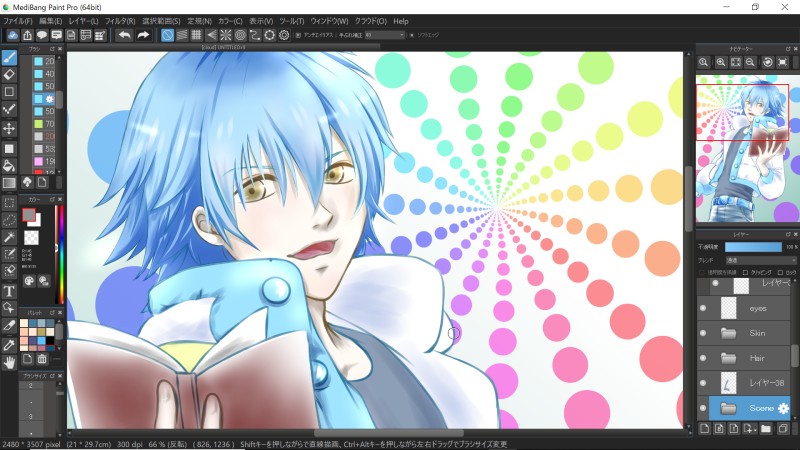The image size is (800, 450).
Task: Click the Navigator preview thumbnail
Action: coord(748,148)
